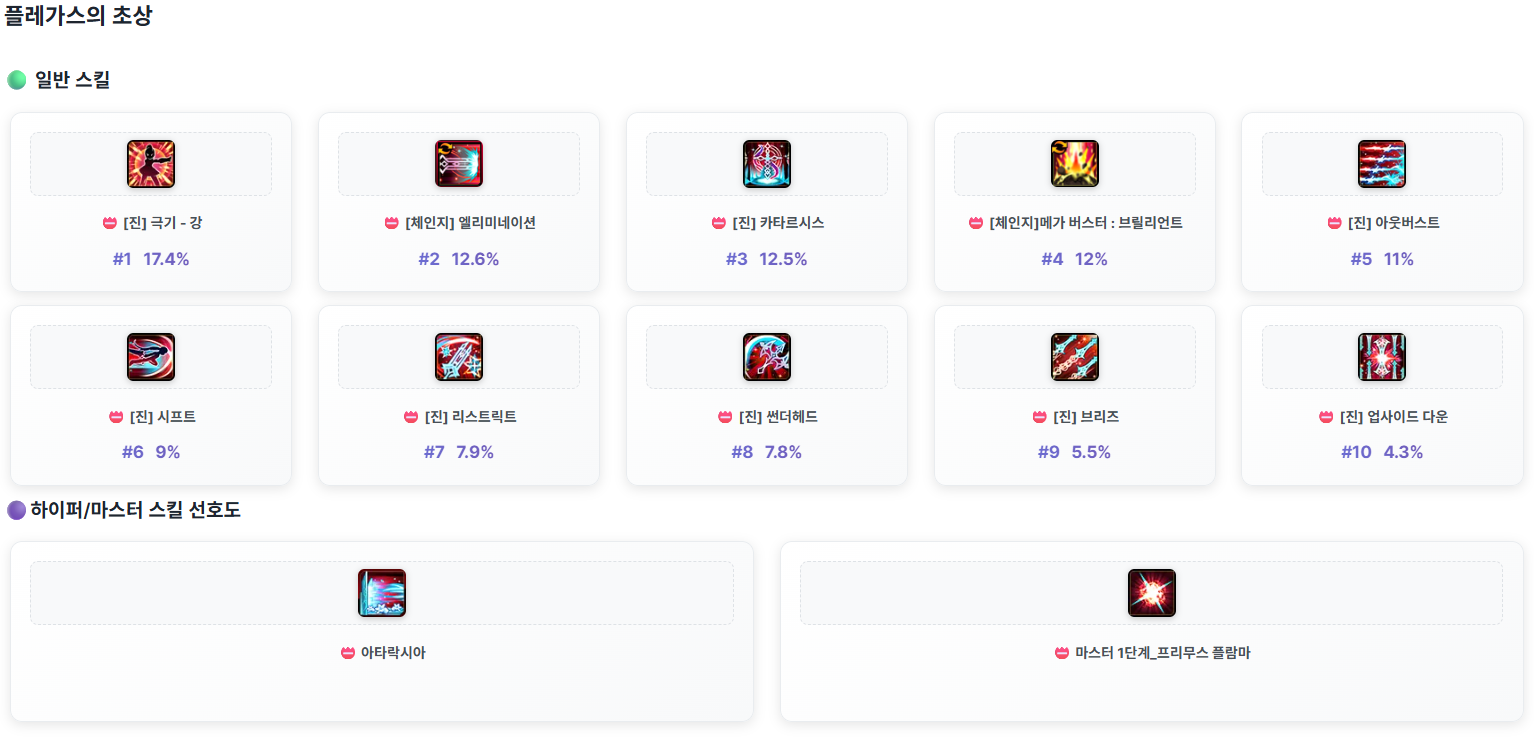This screenshot has width=1534, height=737.
Task: Click the 아웃버스트 skill icon
Action: pyautogui.click(x=1382, y=164)
